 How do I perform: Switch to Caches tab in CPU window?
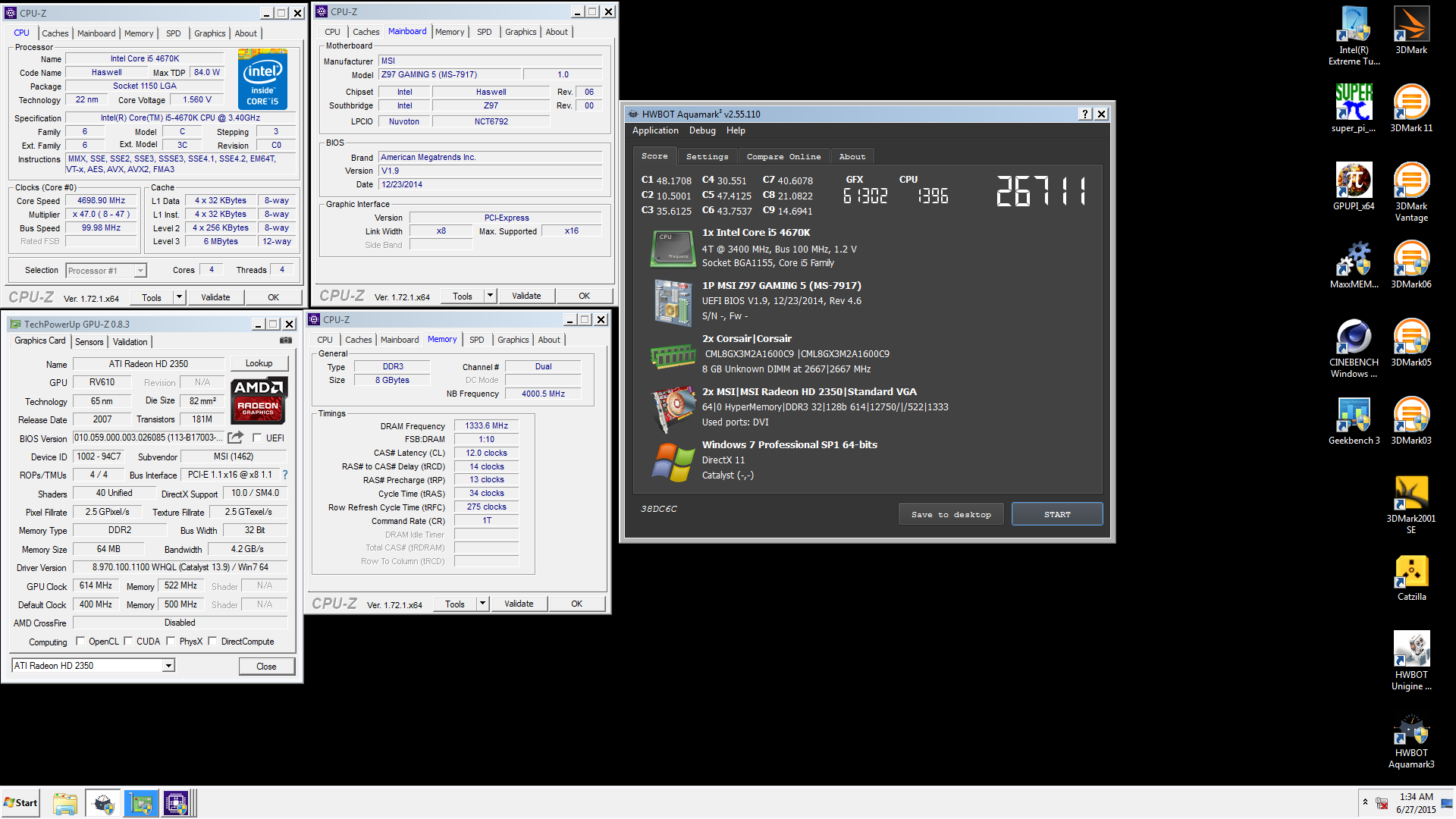[55, 33]
